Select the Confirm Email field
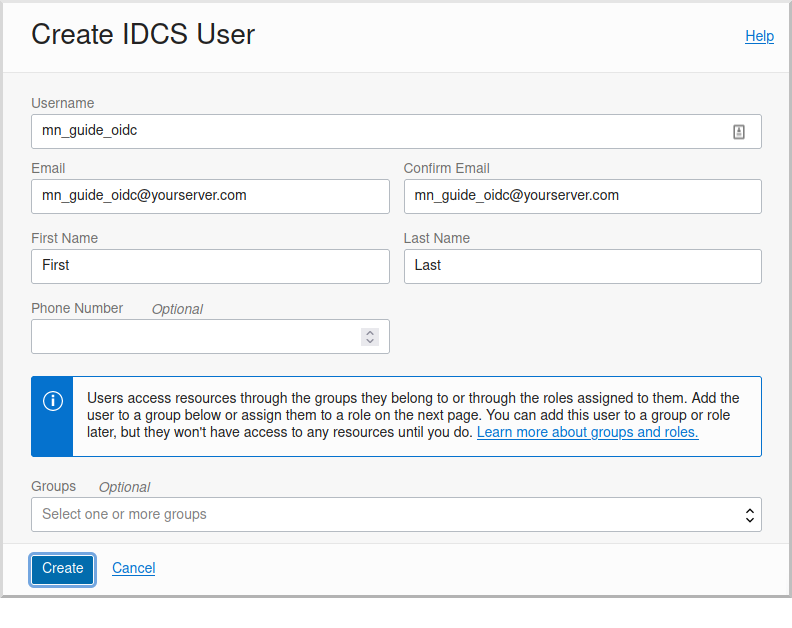This screenshot has height=628, width=792. click(582, 196)
